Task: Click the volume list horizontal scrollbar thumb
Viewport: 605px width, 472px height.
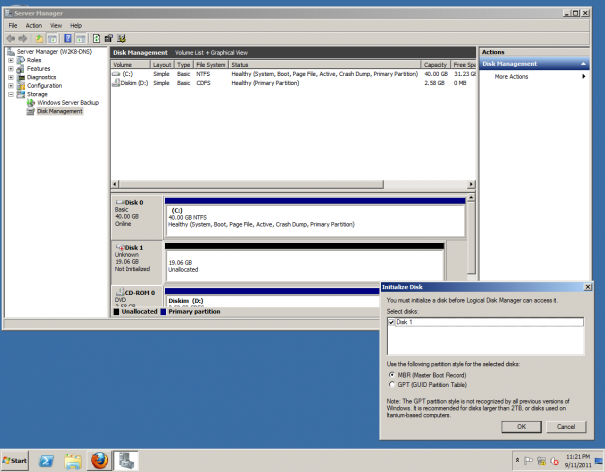Action: (252, 184)
